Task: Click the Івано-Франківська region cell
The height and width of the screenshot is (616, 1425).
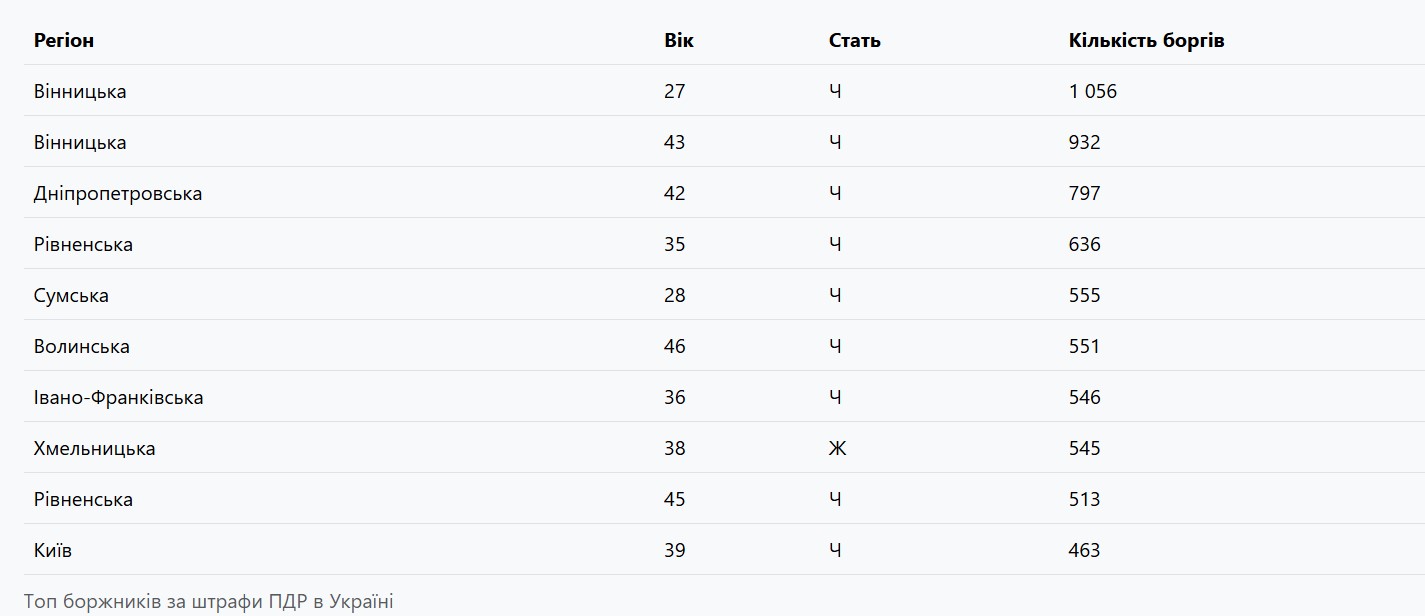Action: (x=118, y=397)
